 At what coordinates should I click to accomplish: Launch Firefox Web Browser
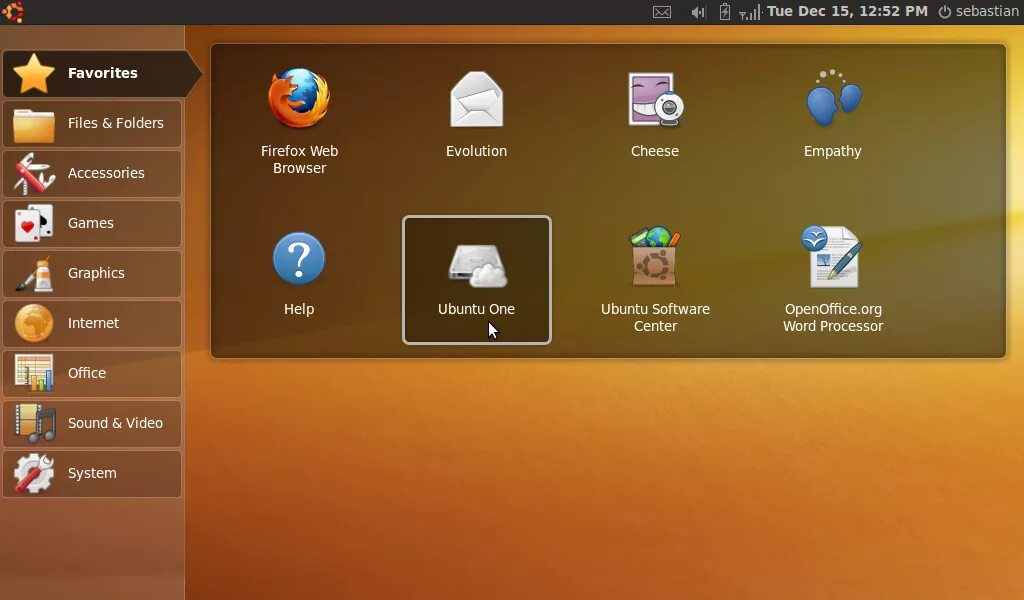(299, 122)
